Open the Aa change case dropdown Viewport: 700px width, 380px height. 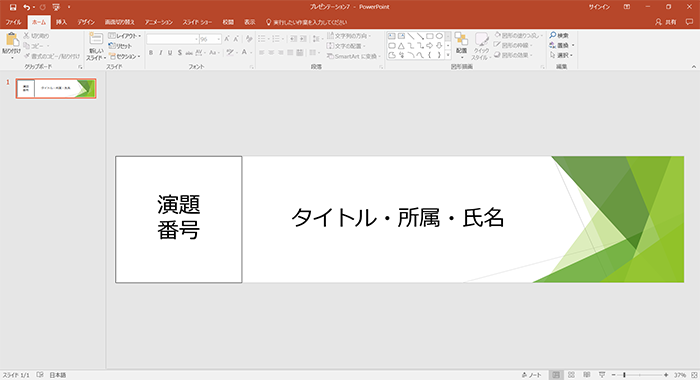point(213,53)
